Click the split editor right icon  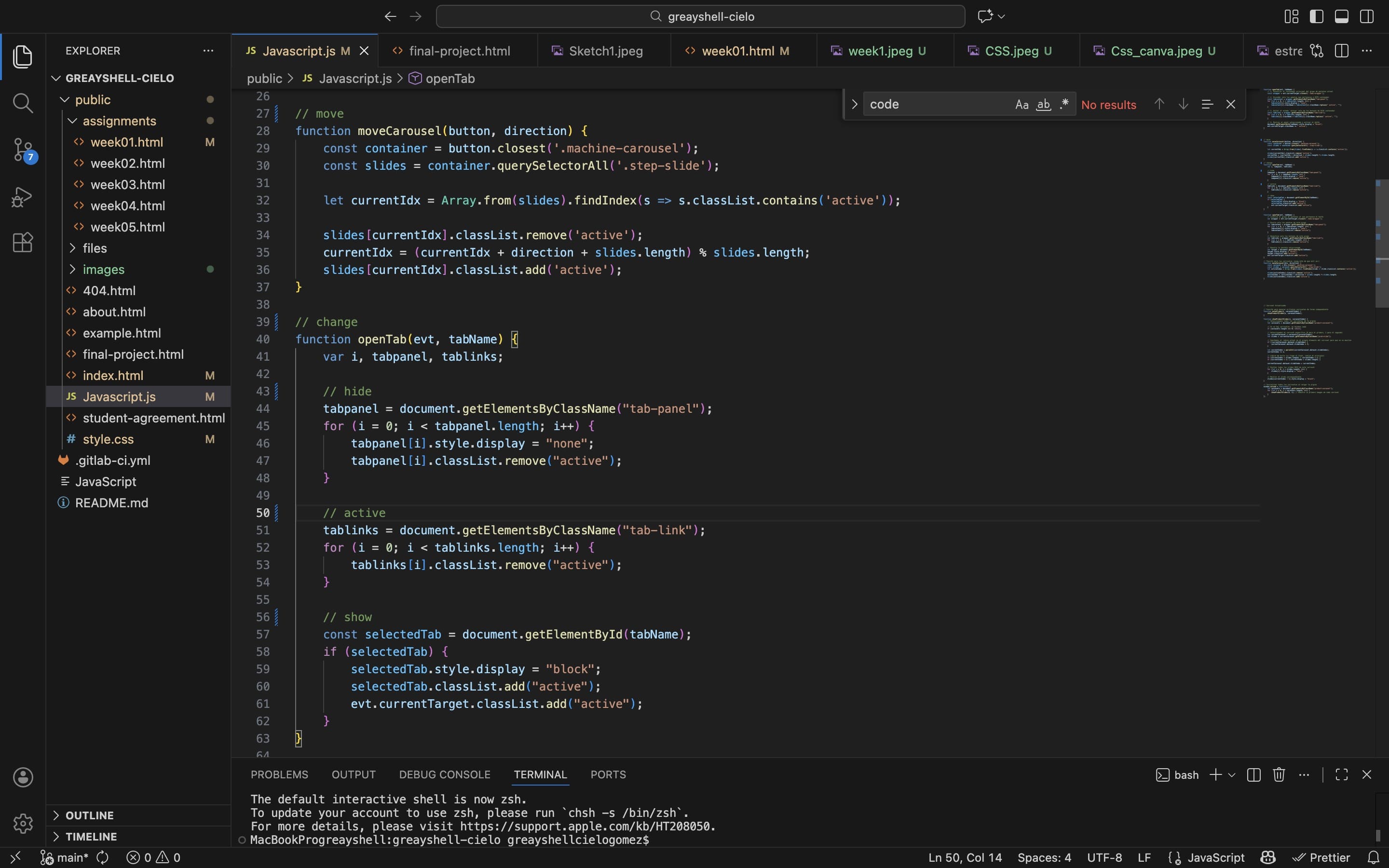[1341, 51]
